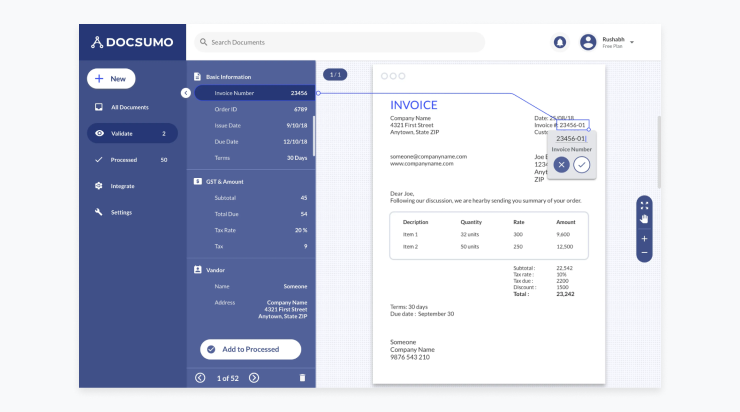Collapse the fields panel with chevron
Image resolution: width=740 pixels, height=412 pixels.
click(186, 93)
